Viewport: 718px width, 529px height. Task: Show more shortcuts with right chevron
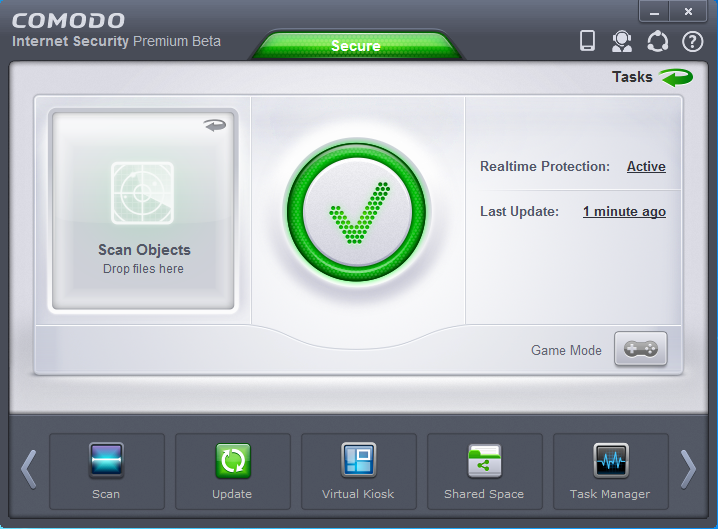pos(688,469)
